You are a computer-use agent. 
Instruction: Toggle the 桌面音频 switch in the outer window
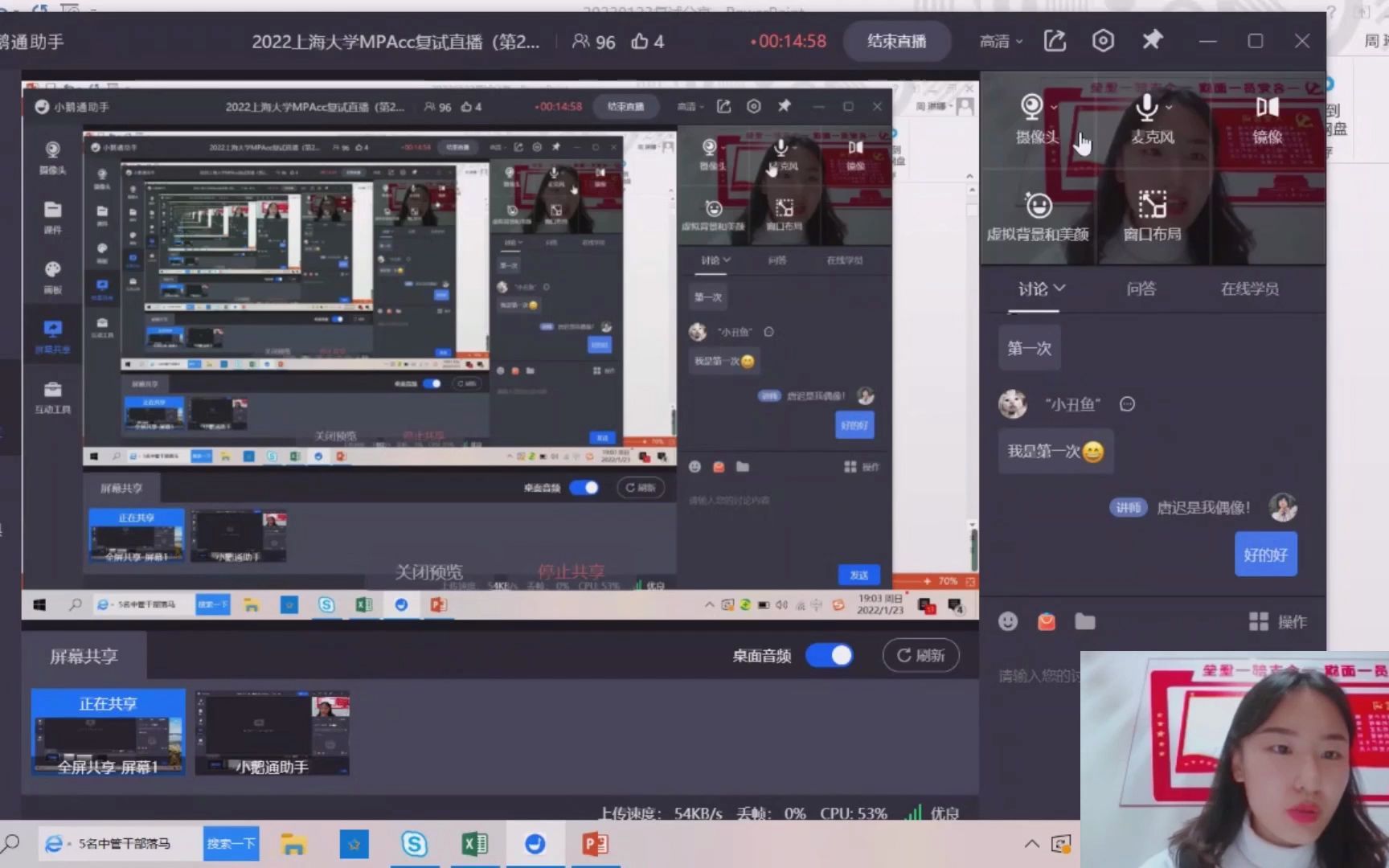tap(830, 655)
